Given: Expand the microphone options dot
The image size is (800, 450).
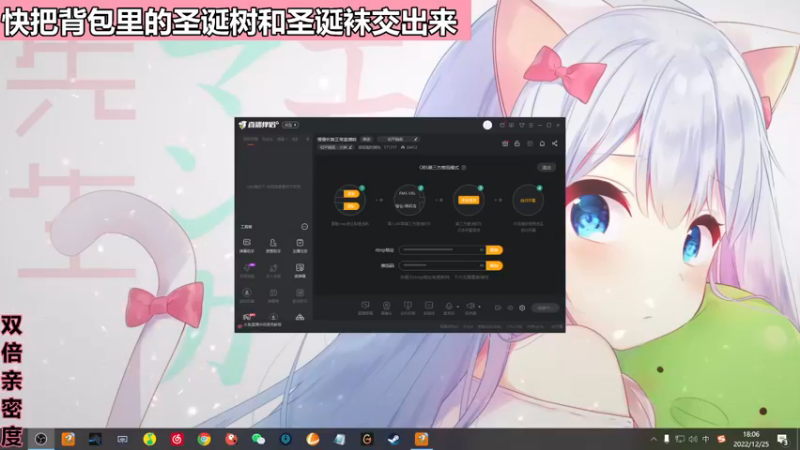Looking at the screenshot, I should click(458, 307).
